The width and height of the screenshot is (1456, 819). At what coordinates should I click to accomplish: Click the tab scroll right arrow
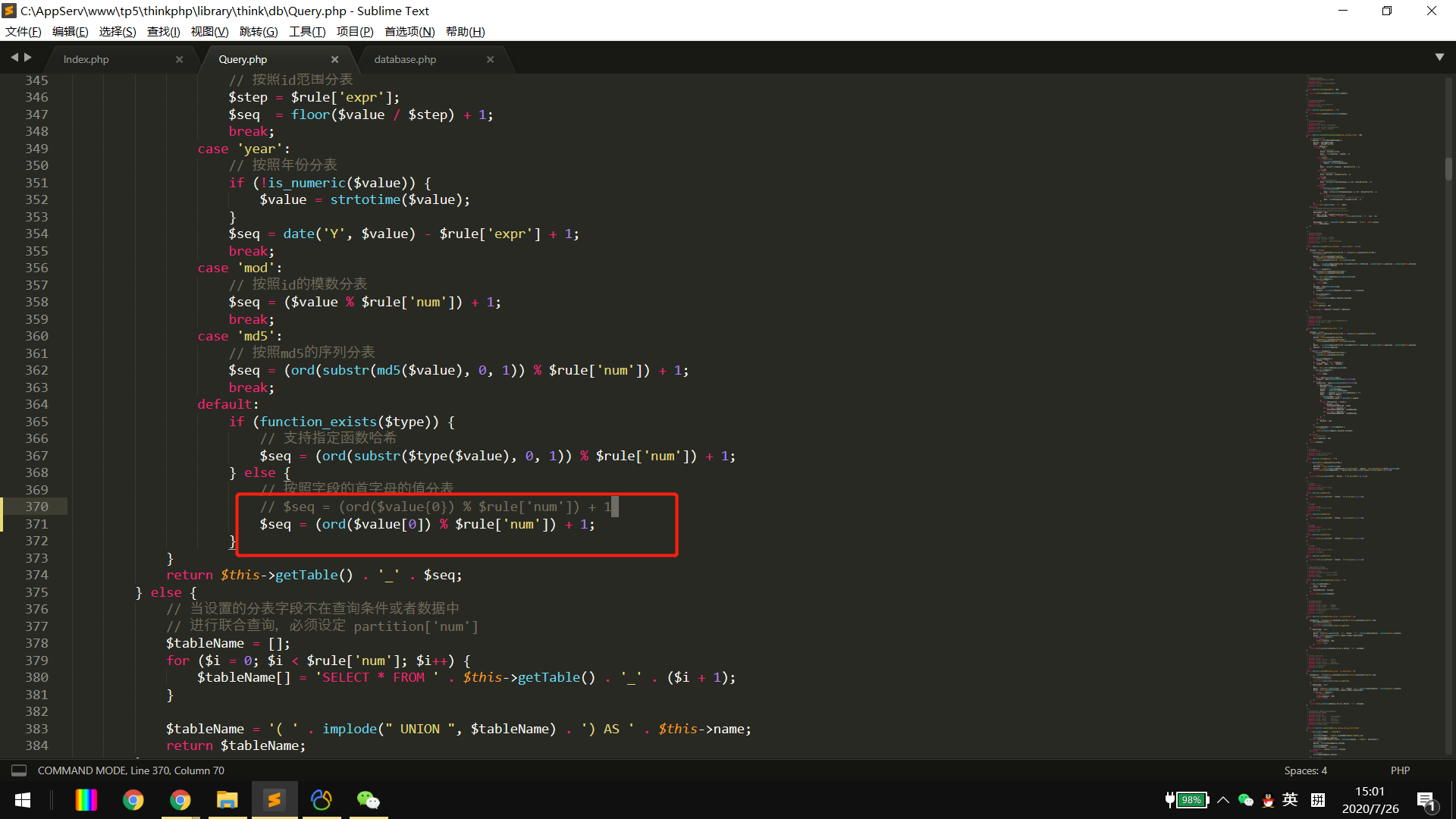[28, 58]
